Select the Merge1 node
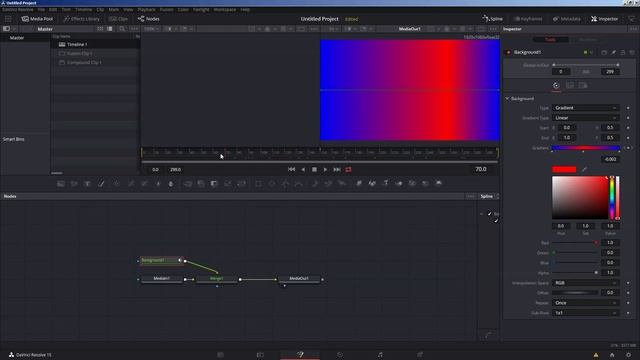The image size is (640, 360). 216,279
